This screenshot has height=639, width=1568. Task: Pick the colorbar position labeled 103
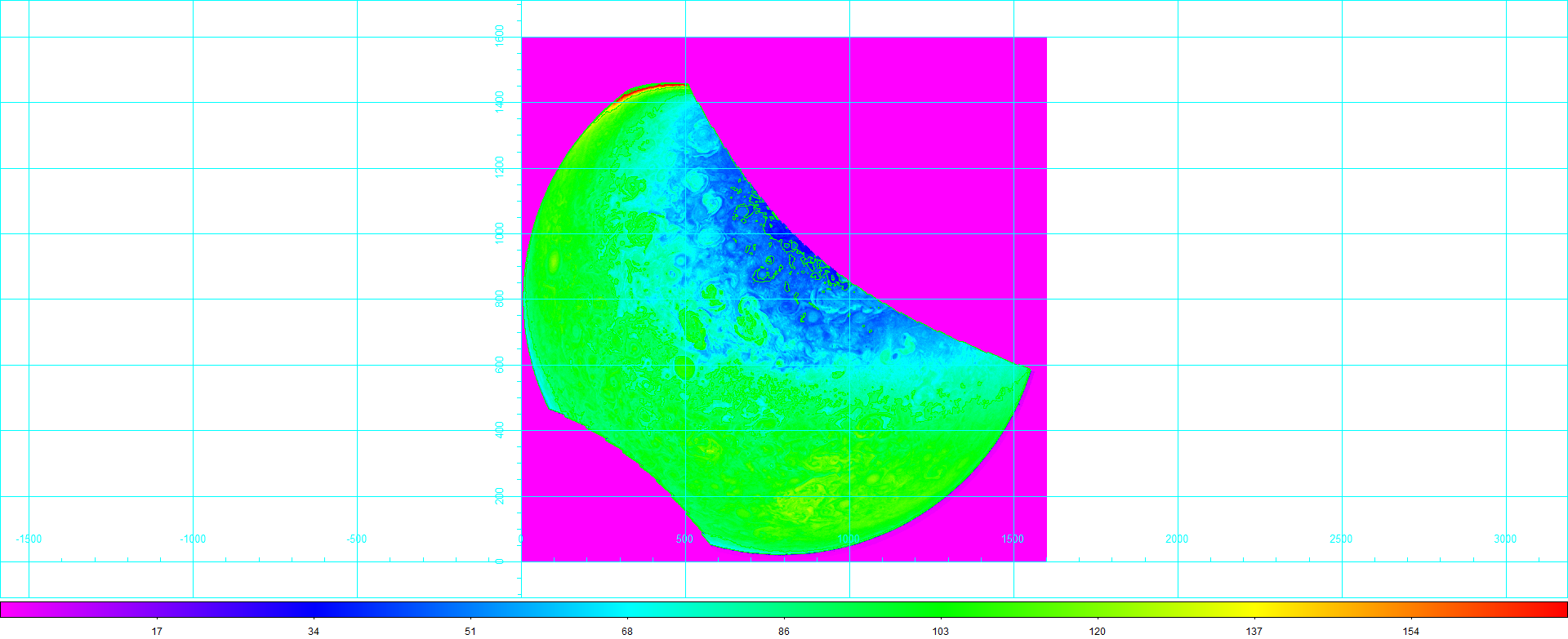click(x=941, y=609)
